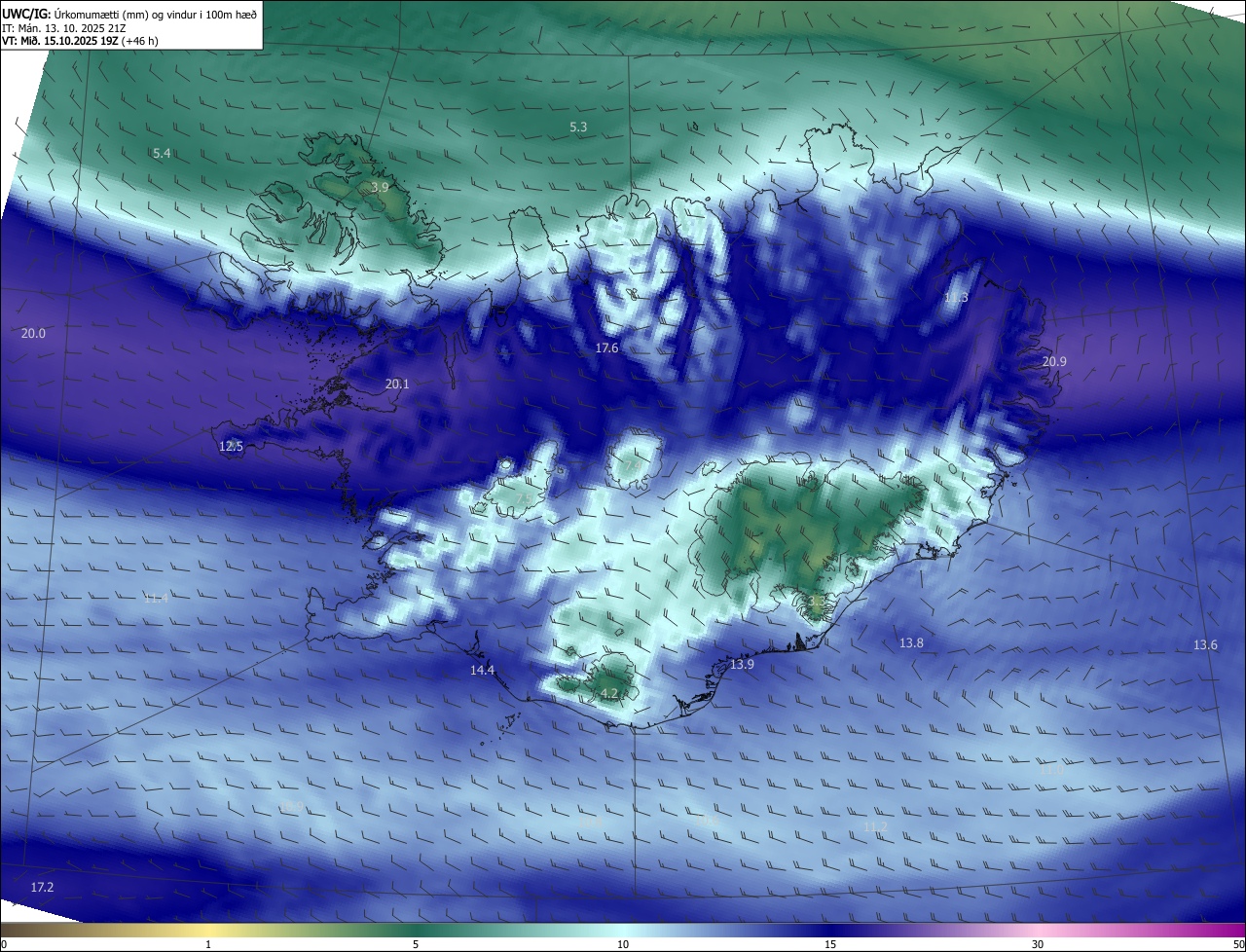This screenshot has width=1246, height=952.
Task: Click the 11.2 value label
Action: click(x=876, y=827)
